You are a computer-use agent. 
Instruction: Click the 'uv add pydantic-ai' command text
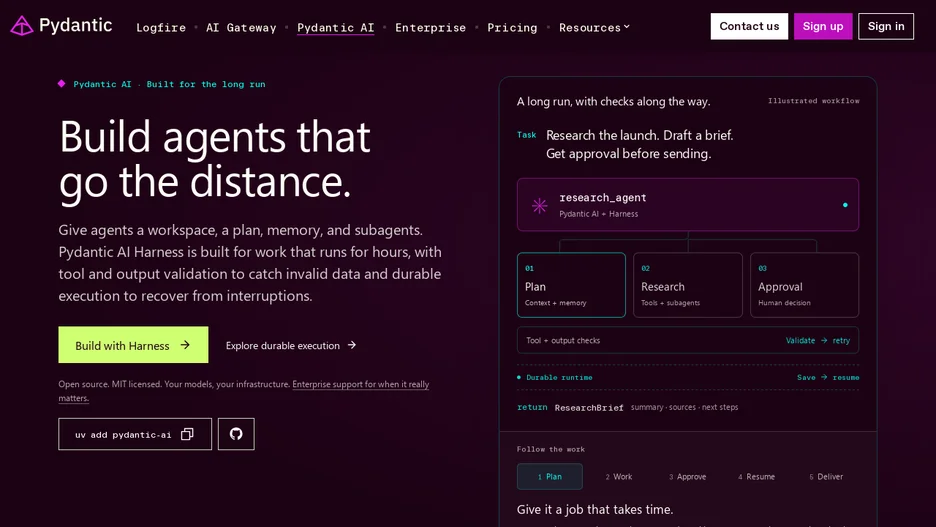pos(123,434)
